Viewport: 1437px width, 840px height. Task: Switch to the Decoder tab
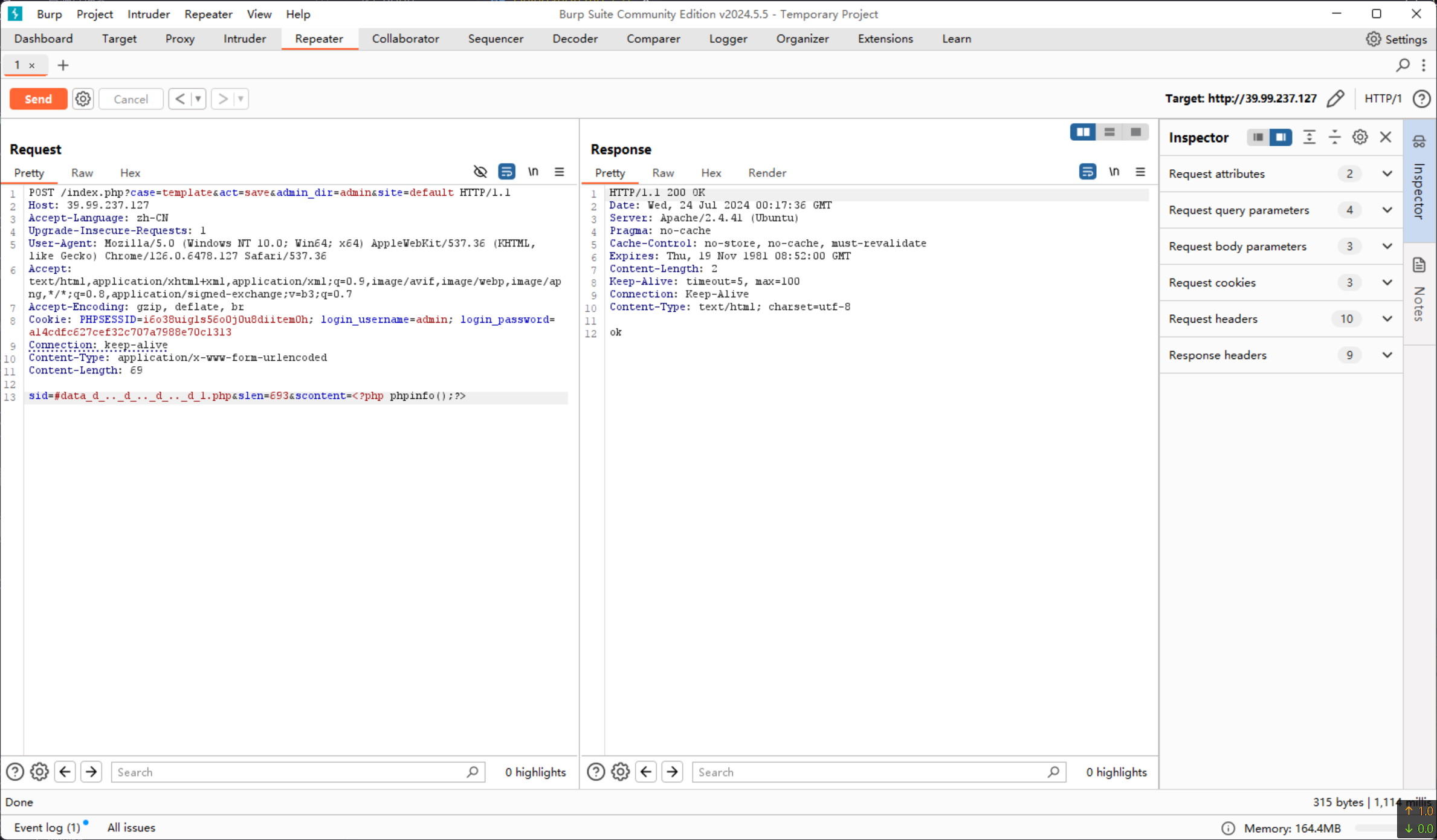[x=575, y=39]
